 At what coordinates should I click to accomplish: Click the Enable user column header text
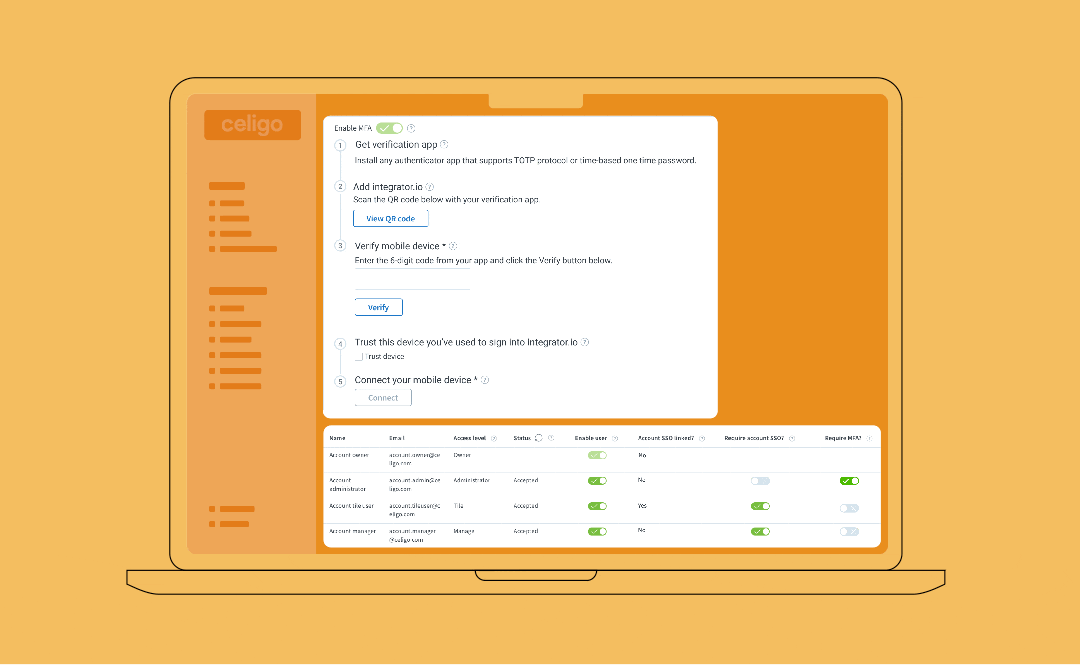pos(591,438)
